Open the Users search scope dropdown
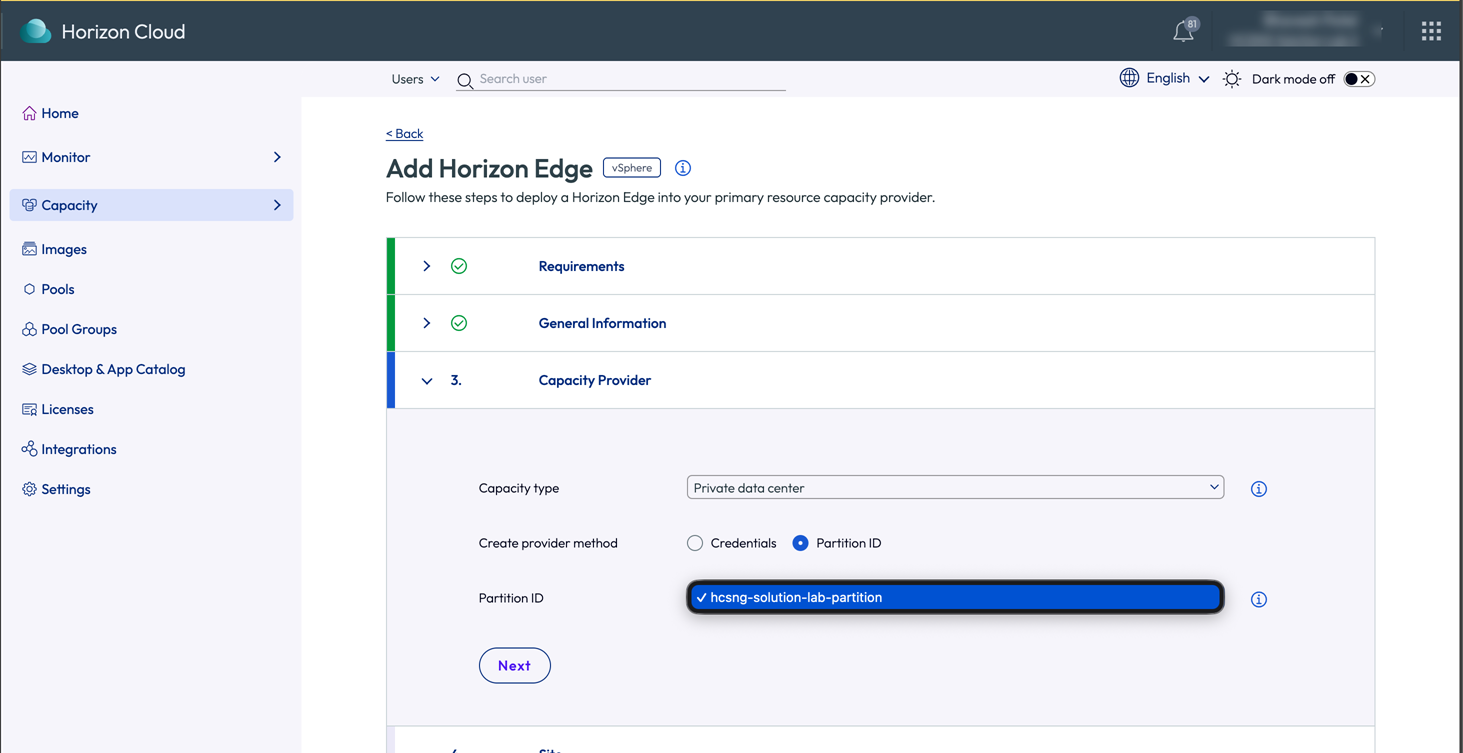The width and height of the screenshot is (1463, 753). (415, 79)
